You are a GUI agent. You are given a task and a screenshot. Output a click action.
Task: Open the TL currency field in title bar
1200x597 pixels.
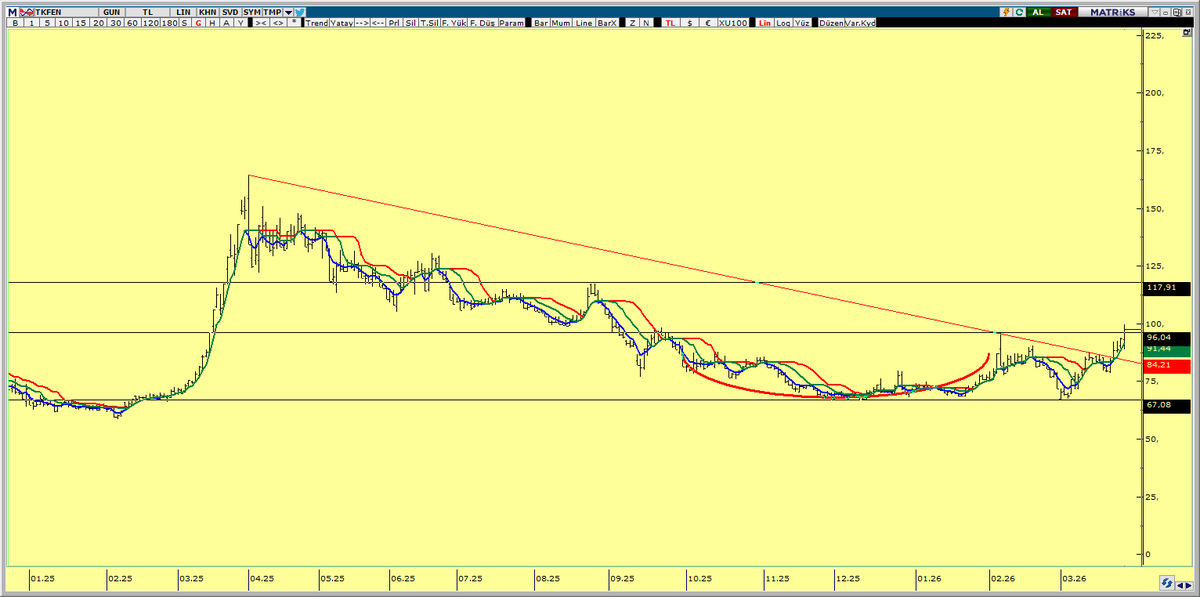coord(148,12)
